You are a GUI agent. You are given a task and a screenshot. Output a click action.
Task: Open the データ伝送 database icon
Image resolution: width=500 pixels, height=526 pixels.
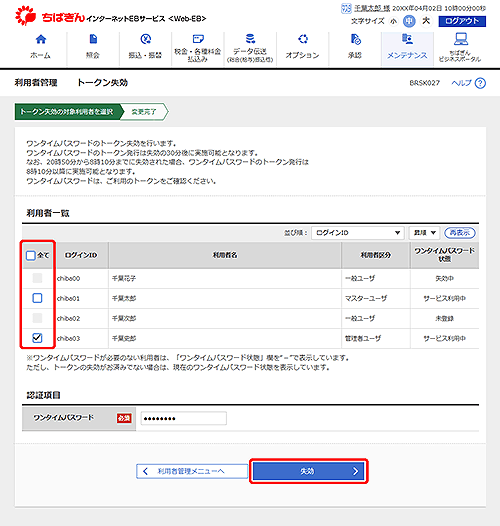pos(250,39)
